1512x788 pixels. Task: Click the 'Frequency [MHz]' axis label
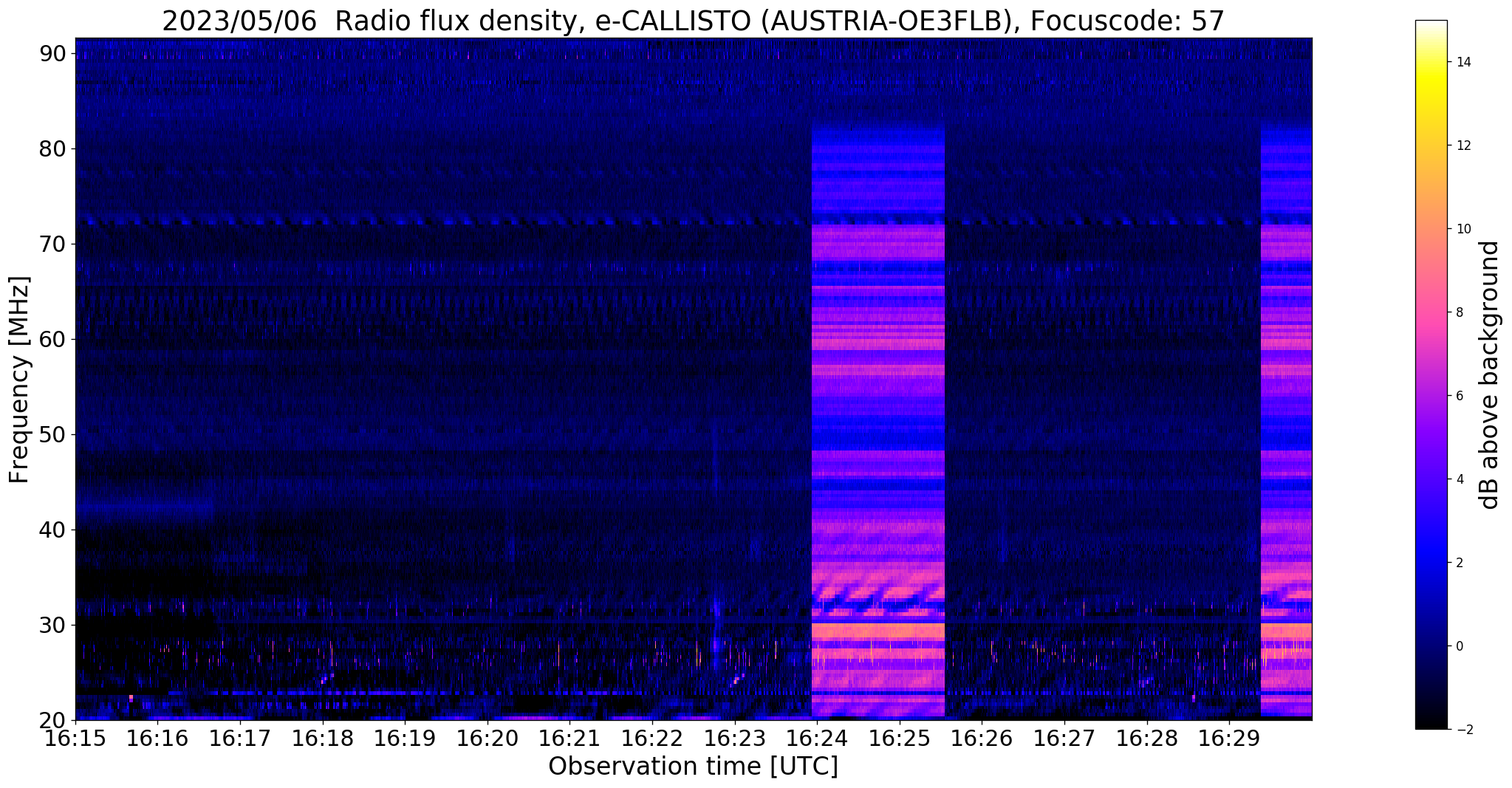[19, 380]
